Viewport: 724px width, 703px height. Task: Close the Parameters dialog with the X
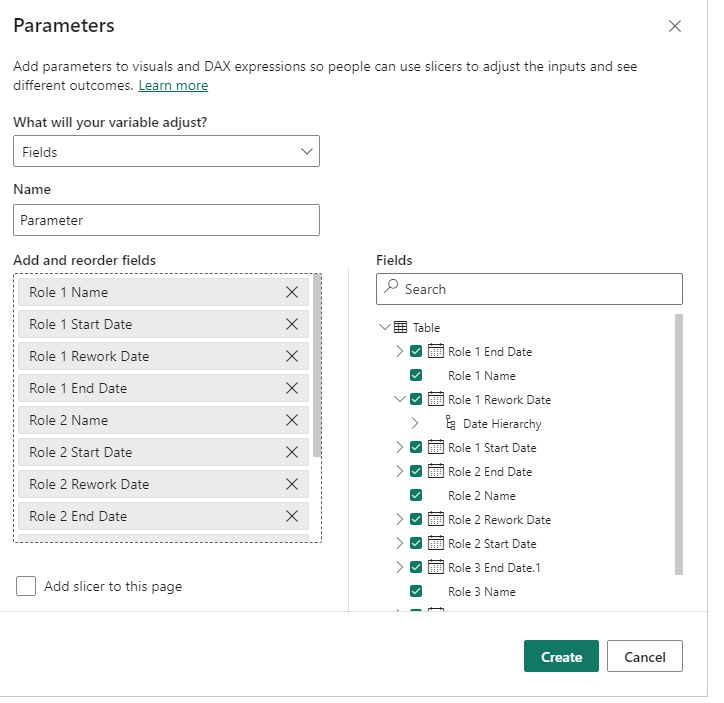click(x=675, y=26)
